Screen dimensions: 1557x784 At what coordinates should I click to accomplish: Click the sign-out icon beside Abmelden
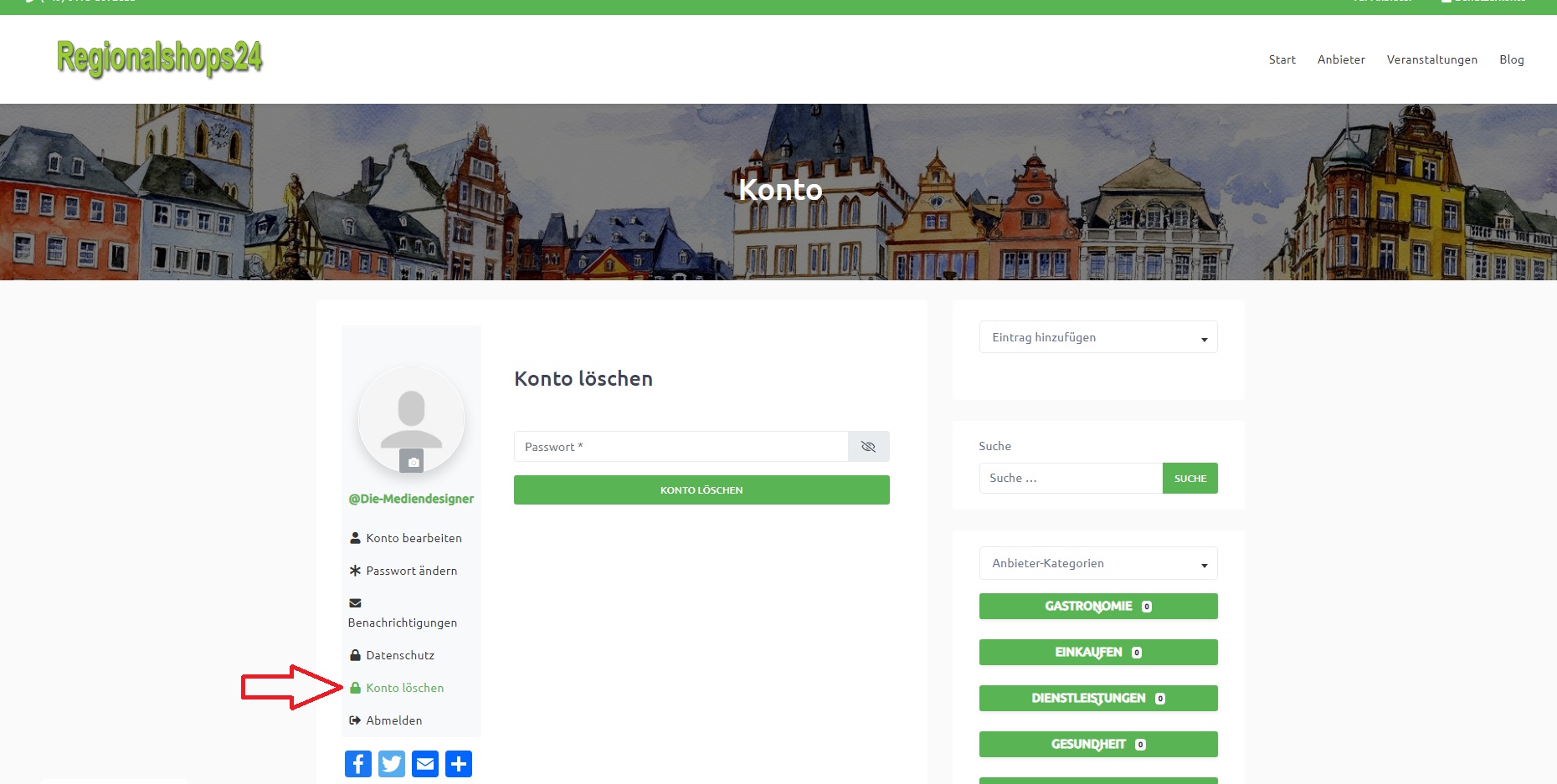point(355,720)
